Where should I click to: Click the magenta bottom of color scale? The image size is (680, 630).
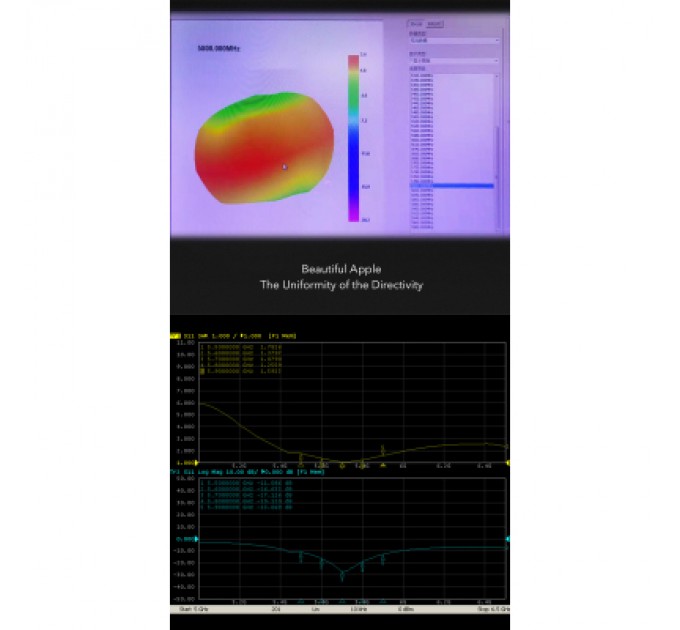pos(352,215)
